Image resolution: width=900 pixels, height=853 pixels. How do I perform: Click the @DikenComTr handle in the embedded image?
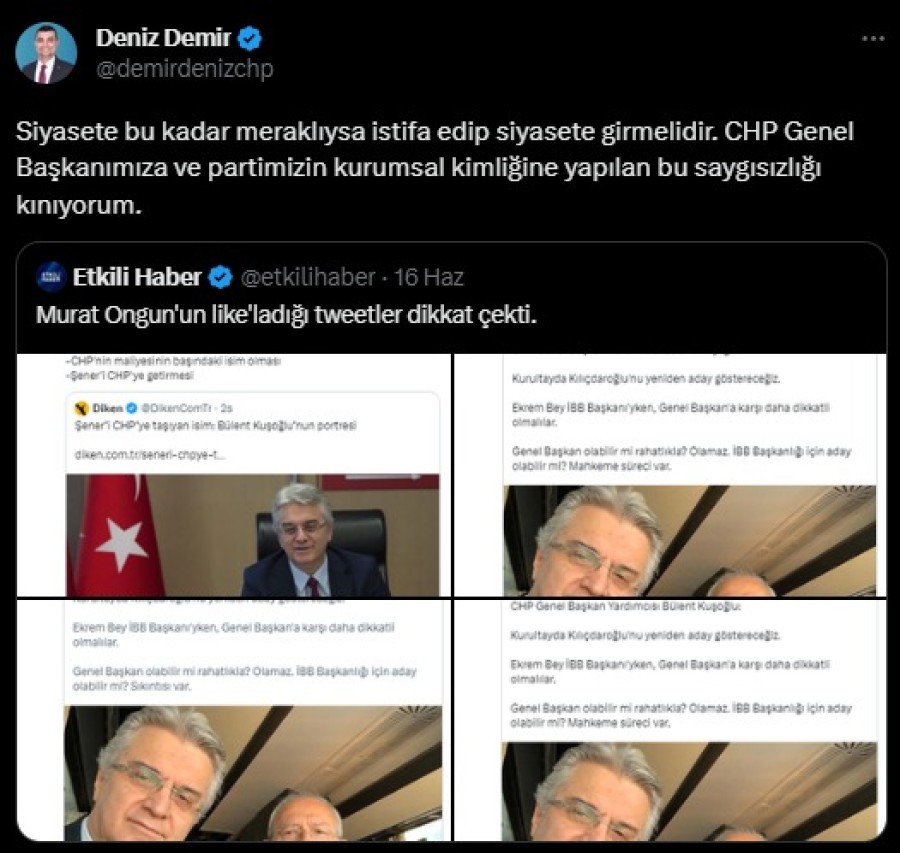tap(176, 408)
